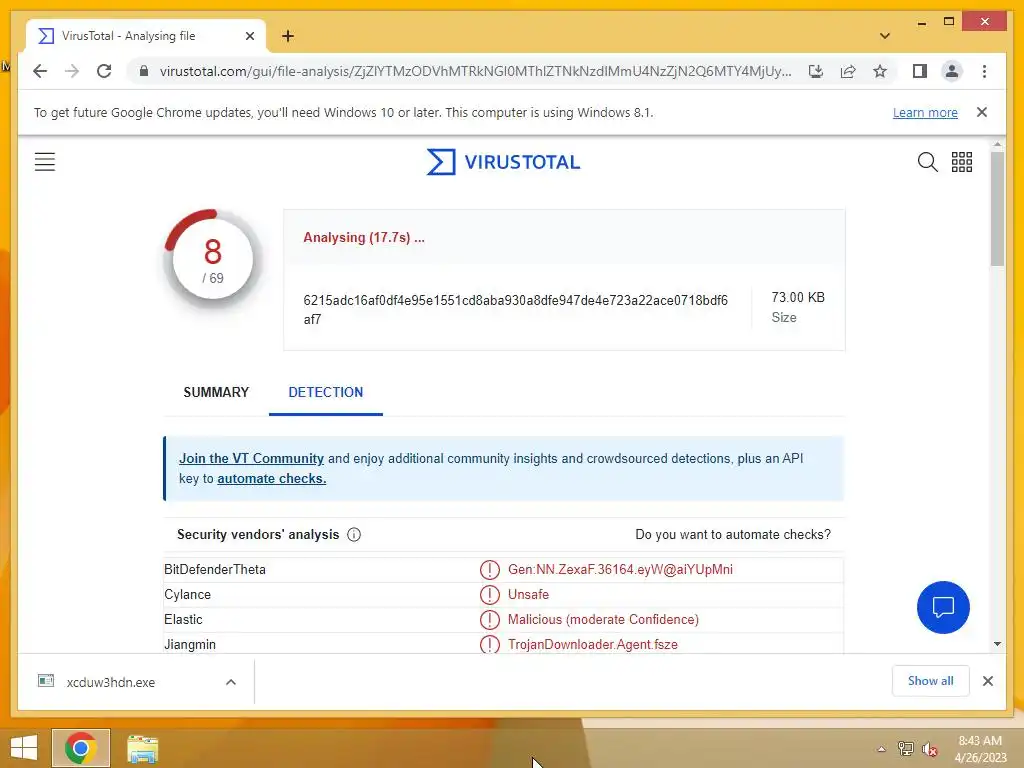Click the muted volume tray icon
Image resolution: width=1024 pixels, height=768 pixels.
pos(929,749)
